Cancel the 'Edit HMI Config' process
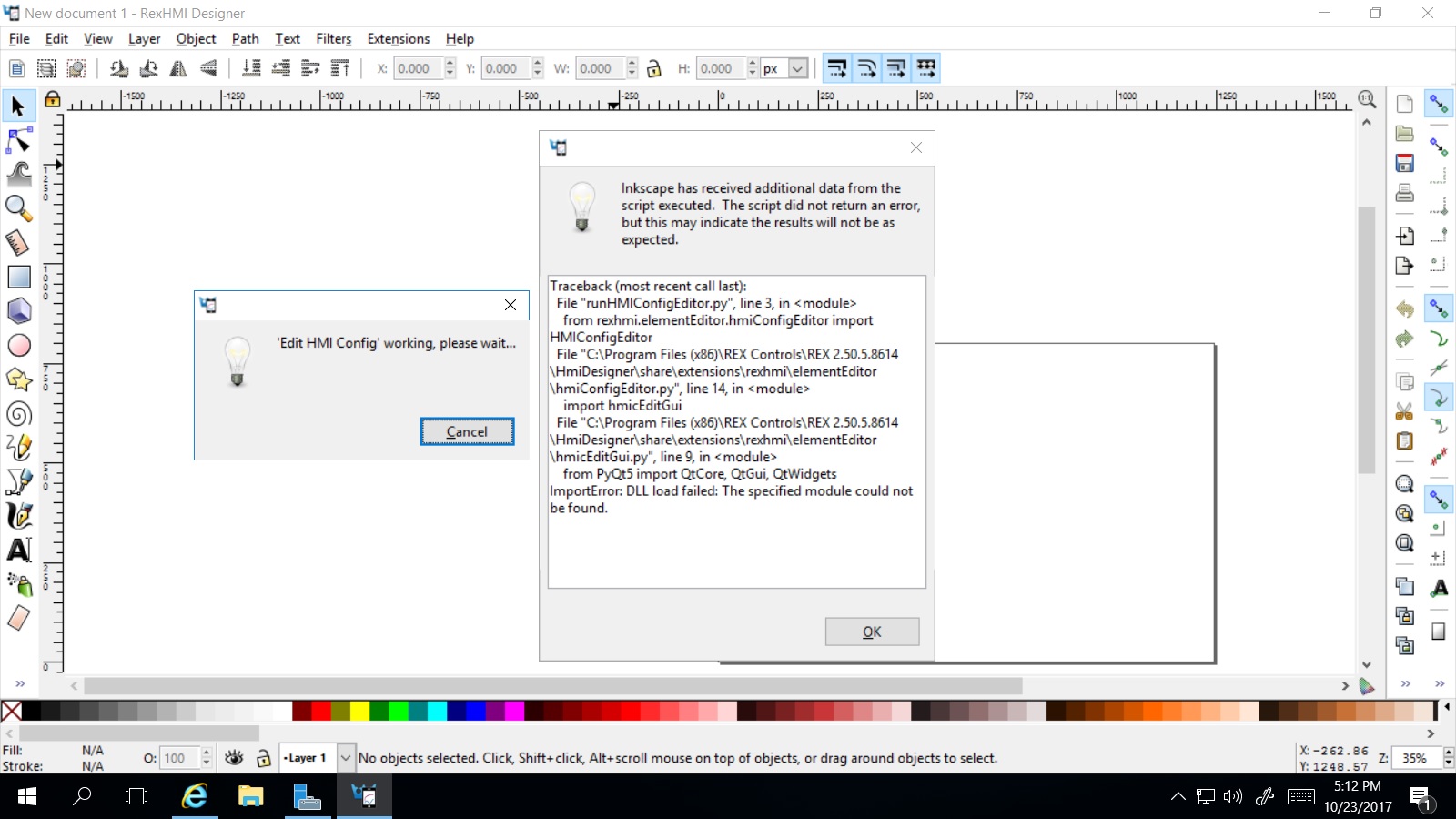This screenshot has width=1456, height=819. click(x=467, y=431)
